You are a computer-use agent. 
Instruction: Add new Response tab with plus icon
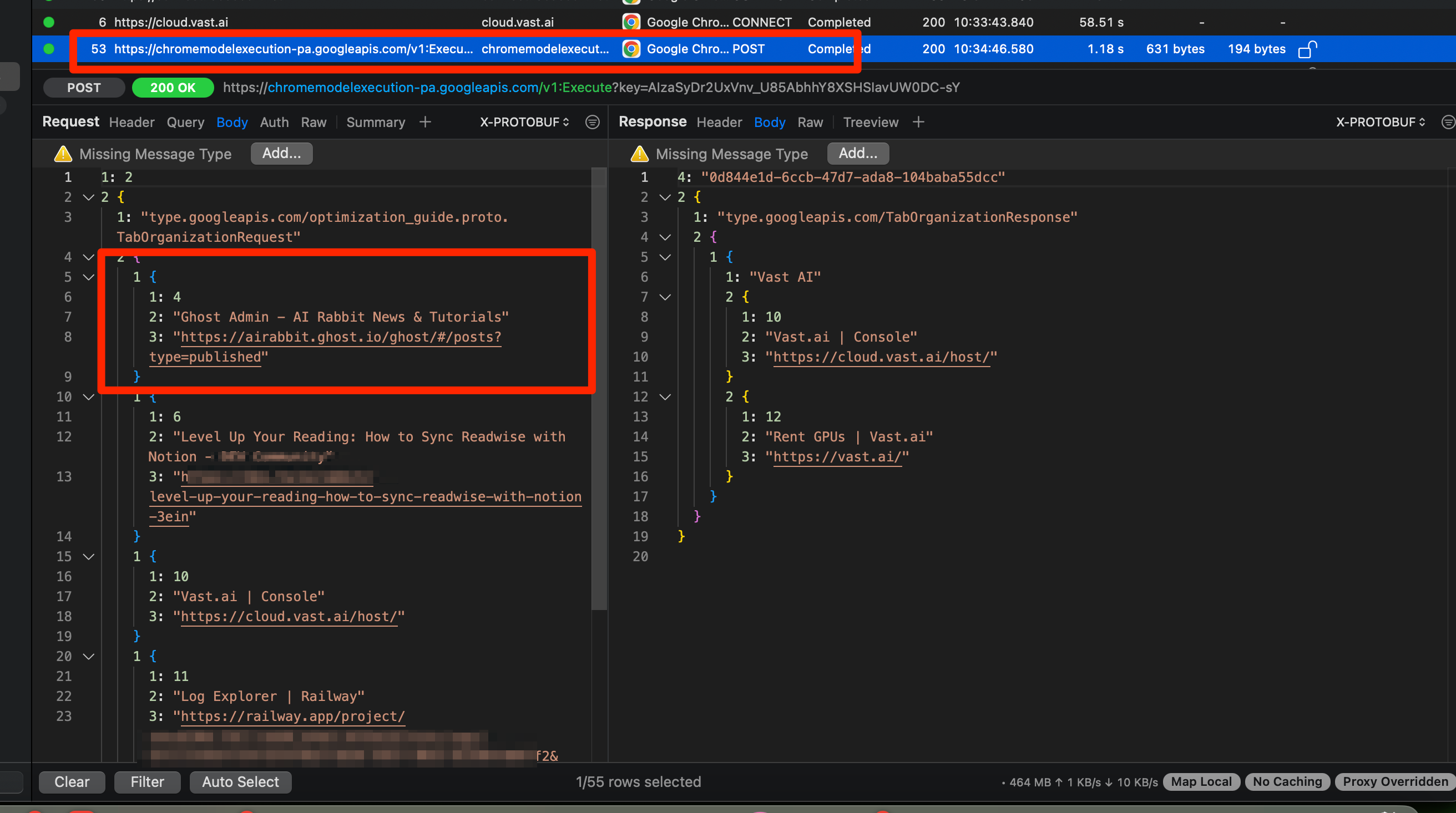point(918,122)
